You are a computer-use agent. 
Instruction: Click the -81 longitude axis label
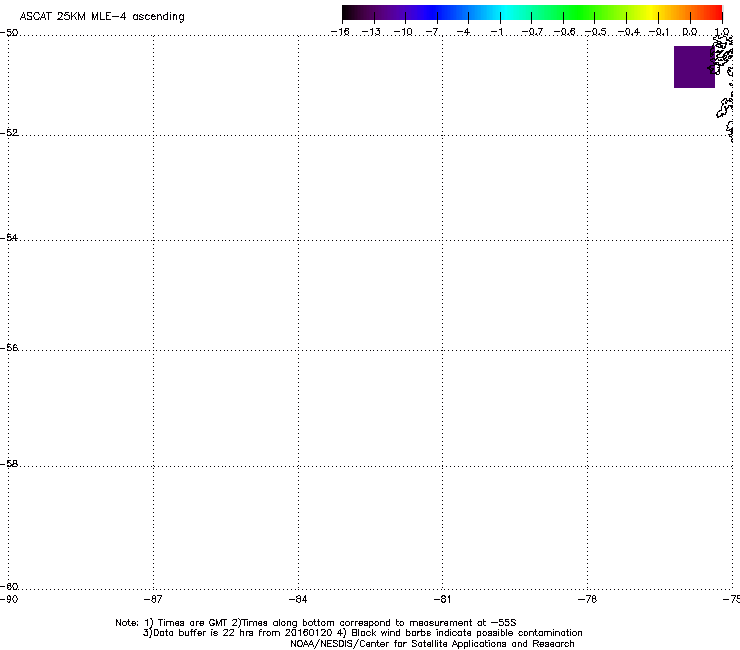[x=442, y=599]
